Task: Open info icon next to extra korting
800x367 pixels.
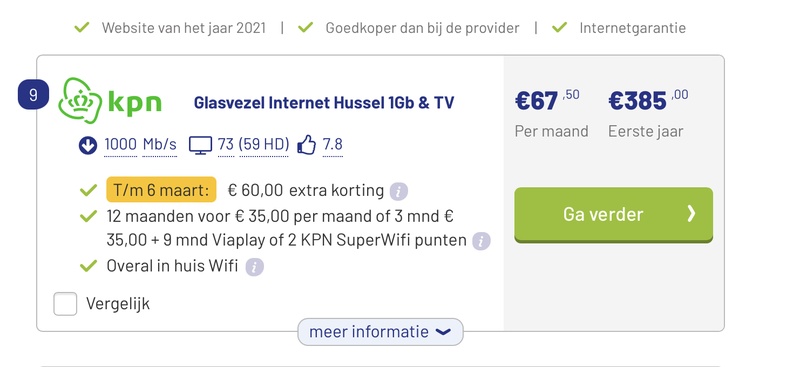Action: coord(398,191)
